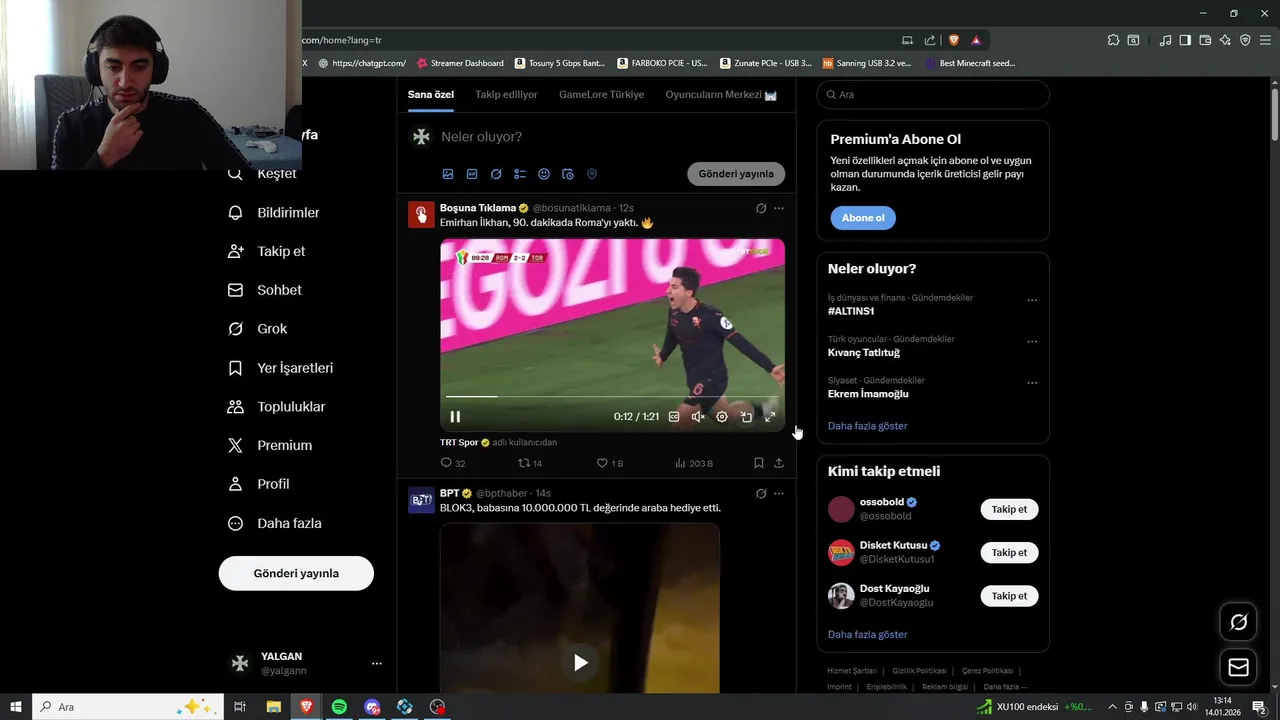
Task: Expand Daha fazla sidebar menu
Action: (x=275, y=523)
